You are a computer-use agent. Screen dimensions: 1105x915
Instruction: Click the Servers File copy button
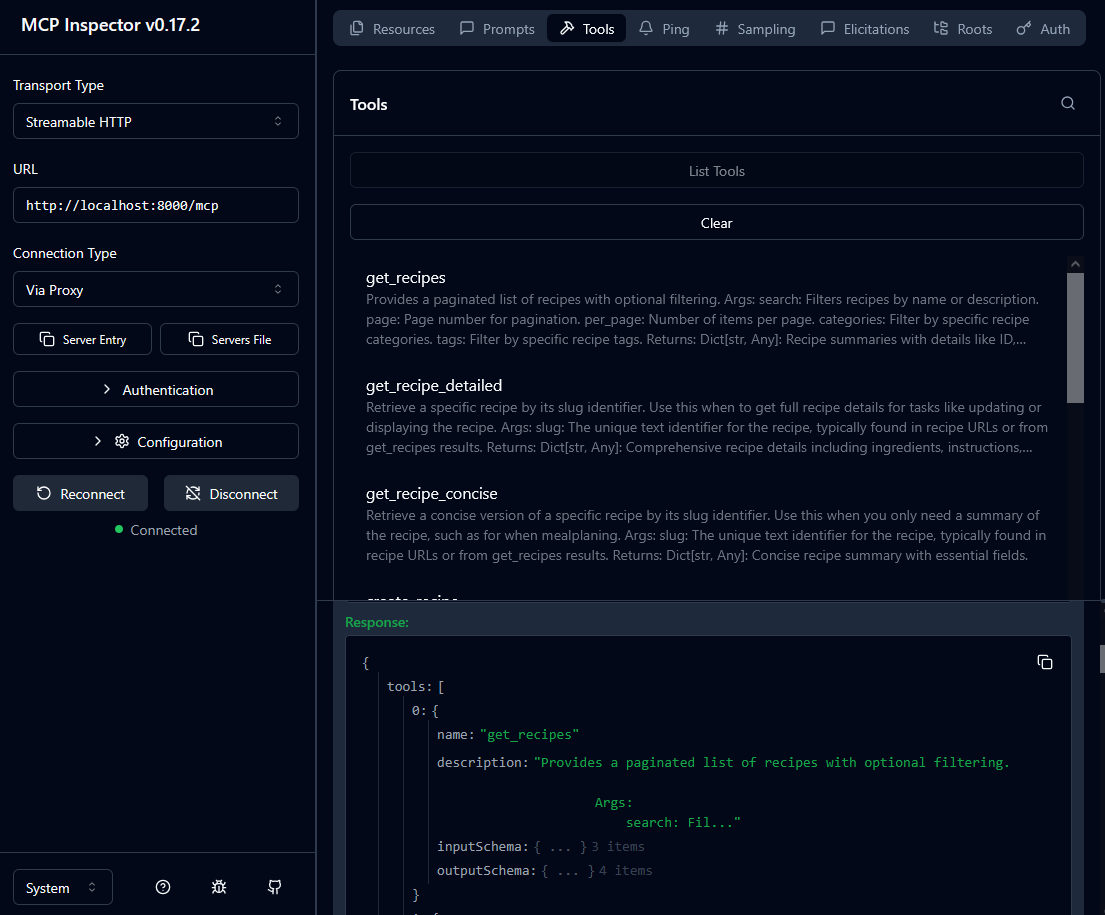[x=229, y=339]
